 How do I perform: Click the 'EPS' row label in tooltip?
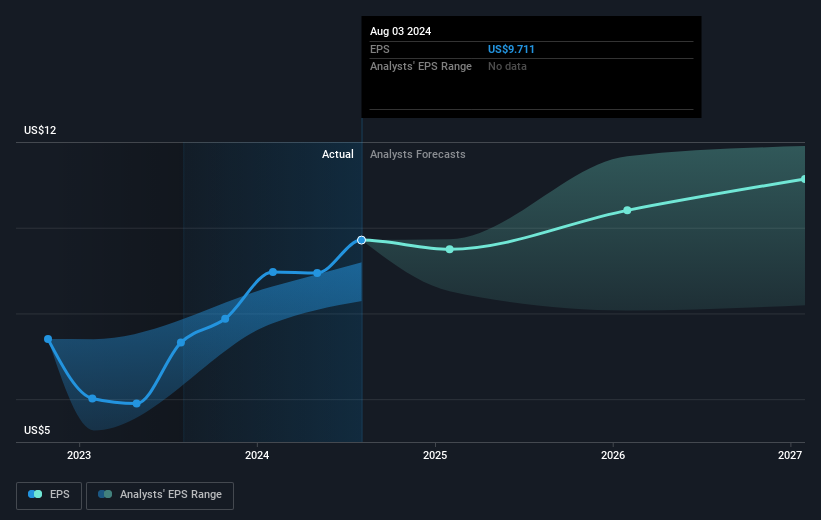(380, 49)
